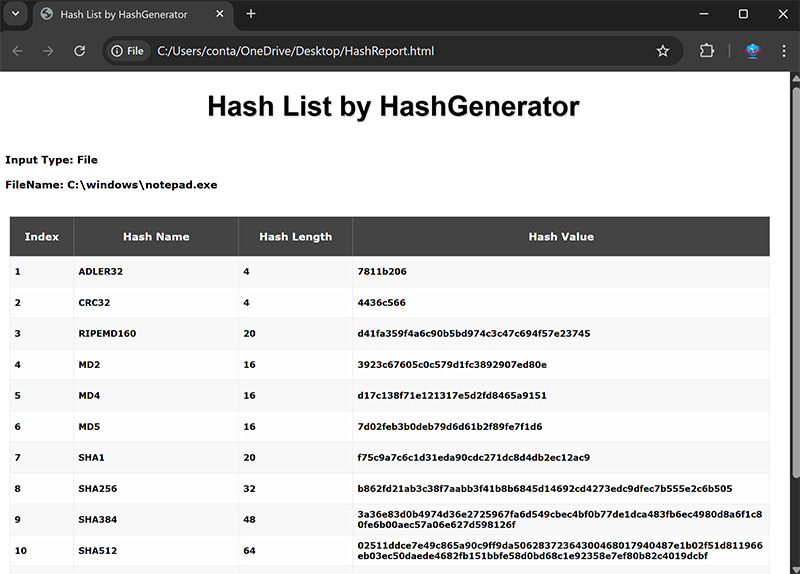Click the SHA256 row name cell

tap(99, 489)
